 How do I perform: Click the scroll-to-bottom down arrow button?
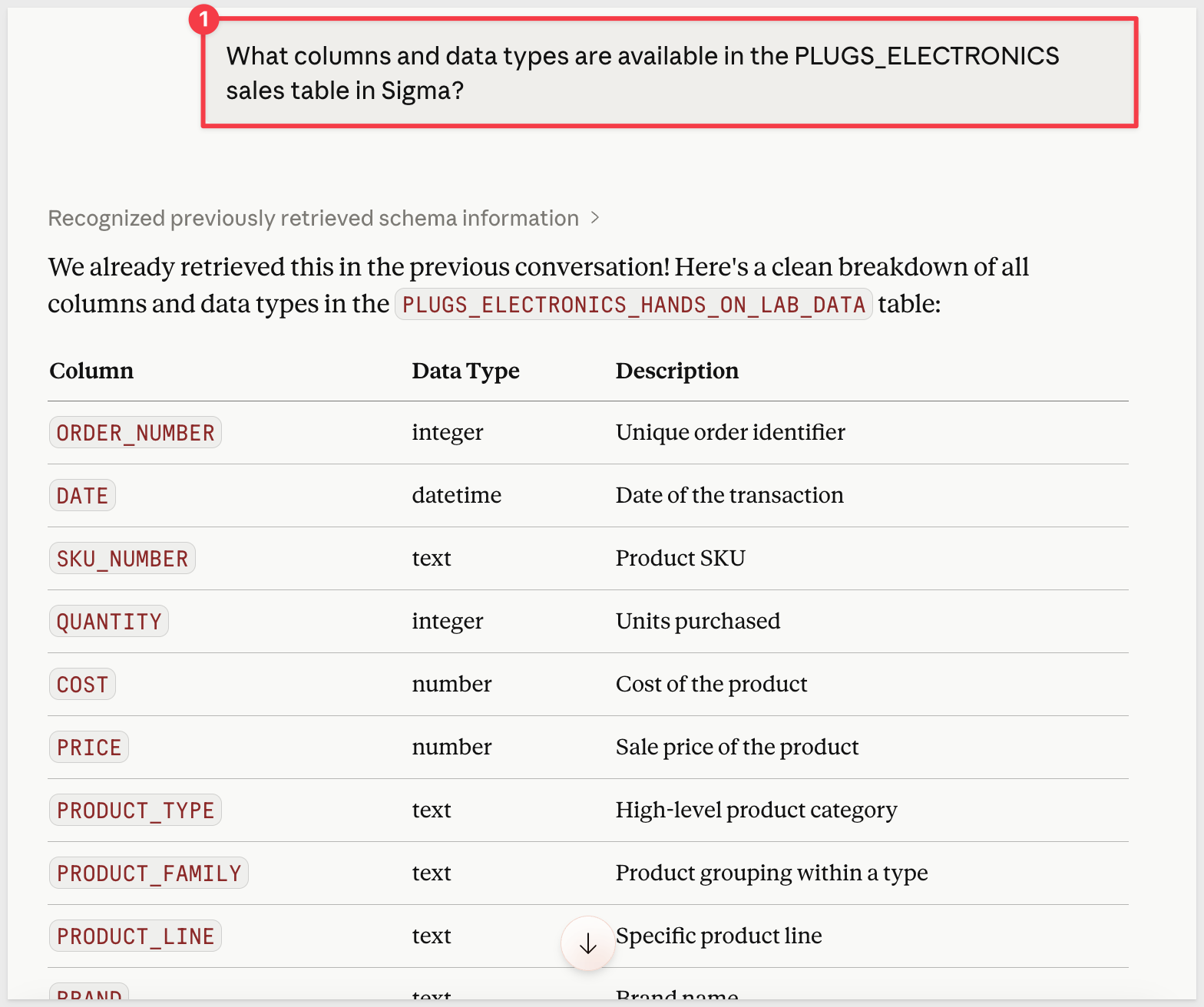point(587,943)
